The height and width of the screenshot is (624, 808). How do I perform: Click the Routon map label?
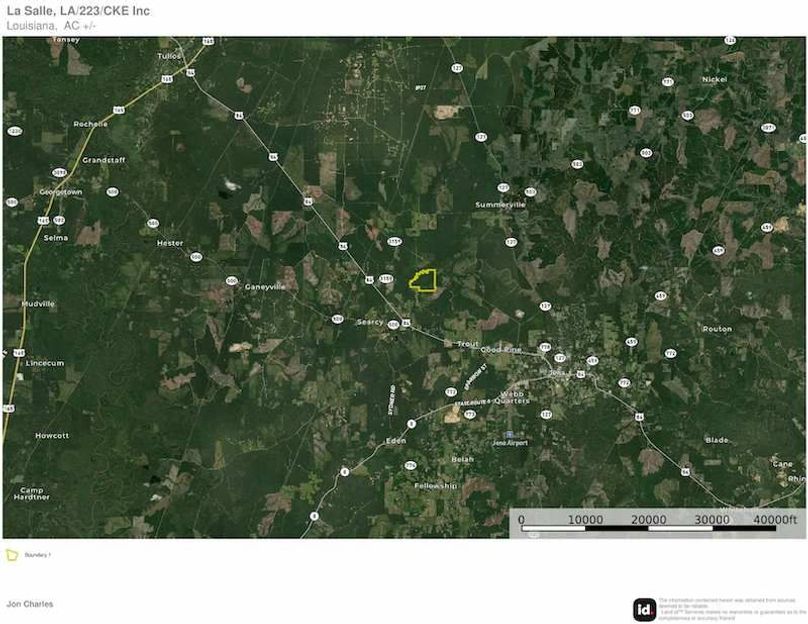click(717, 329)
